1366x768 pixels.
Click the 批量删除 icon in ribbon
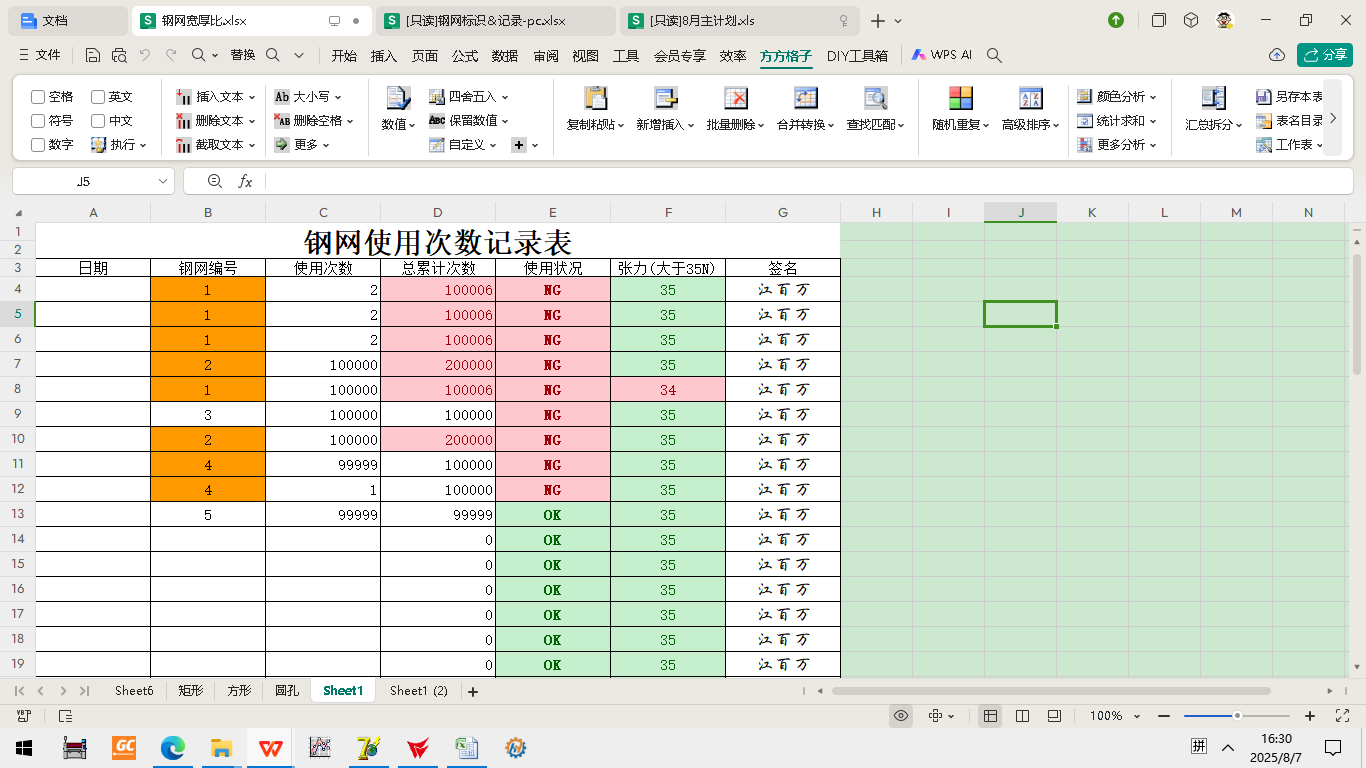point(735,98)
